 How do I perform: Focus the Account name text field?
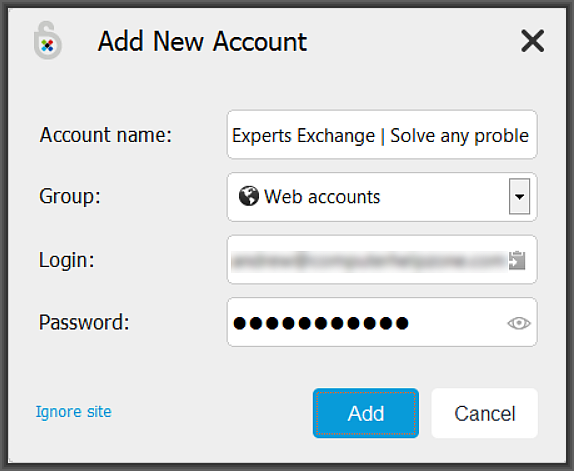click(x=382, y=135)
